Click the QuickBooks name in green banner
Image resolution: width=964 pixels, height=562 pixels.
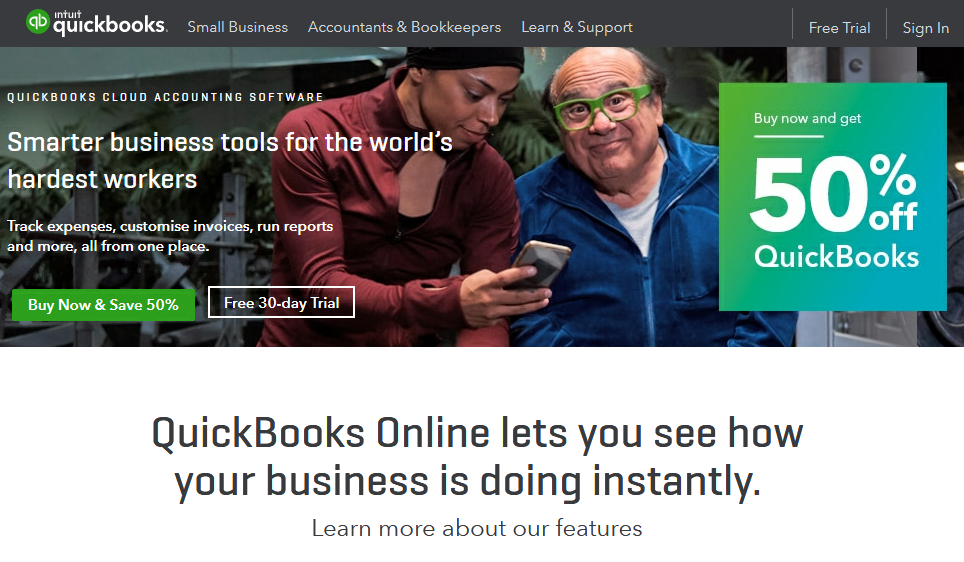[836, 257]
